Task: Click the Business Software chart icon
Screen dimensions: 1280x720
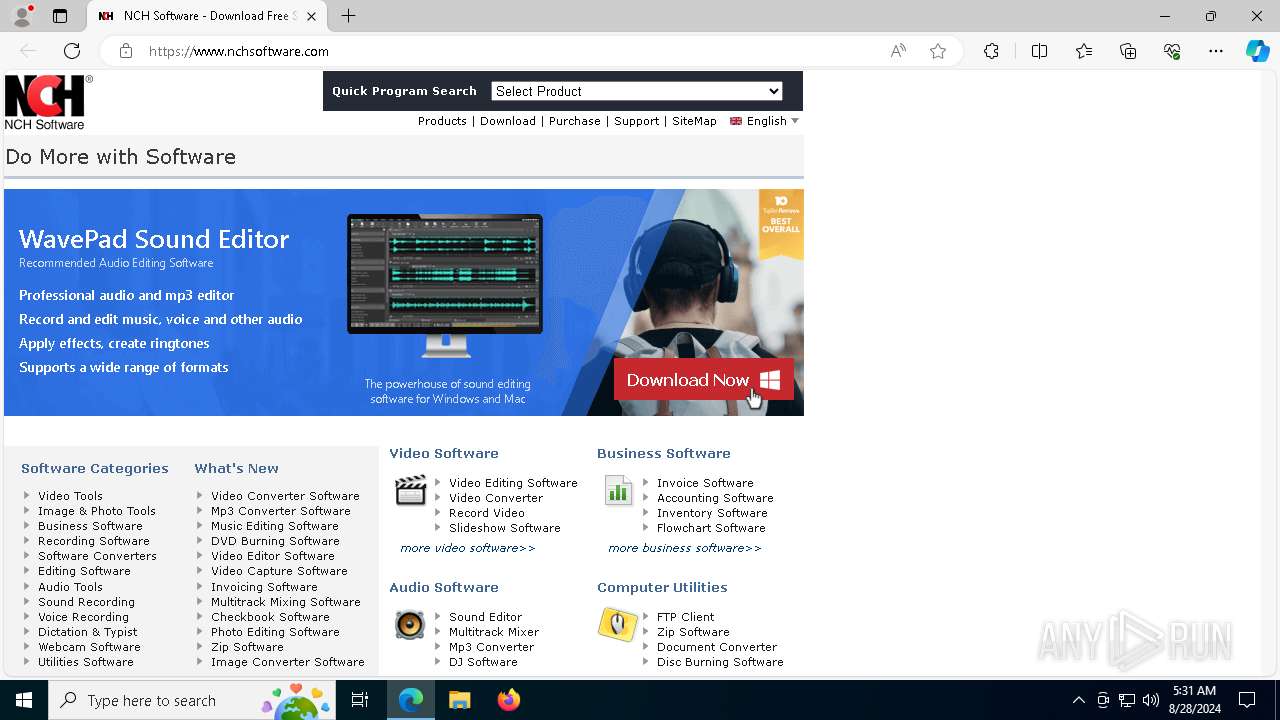Action: pyautogui.click(x=618, y=490)
